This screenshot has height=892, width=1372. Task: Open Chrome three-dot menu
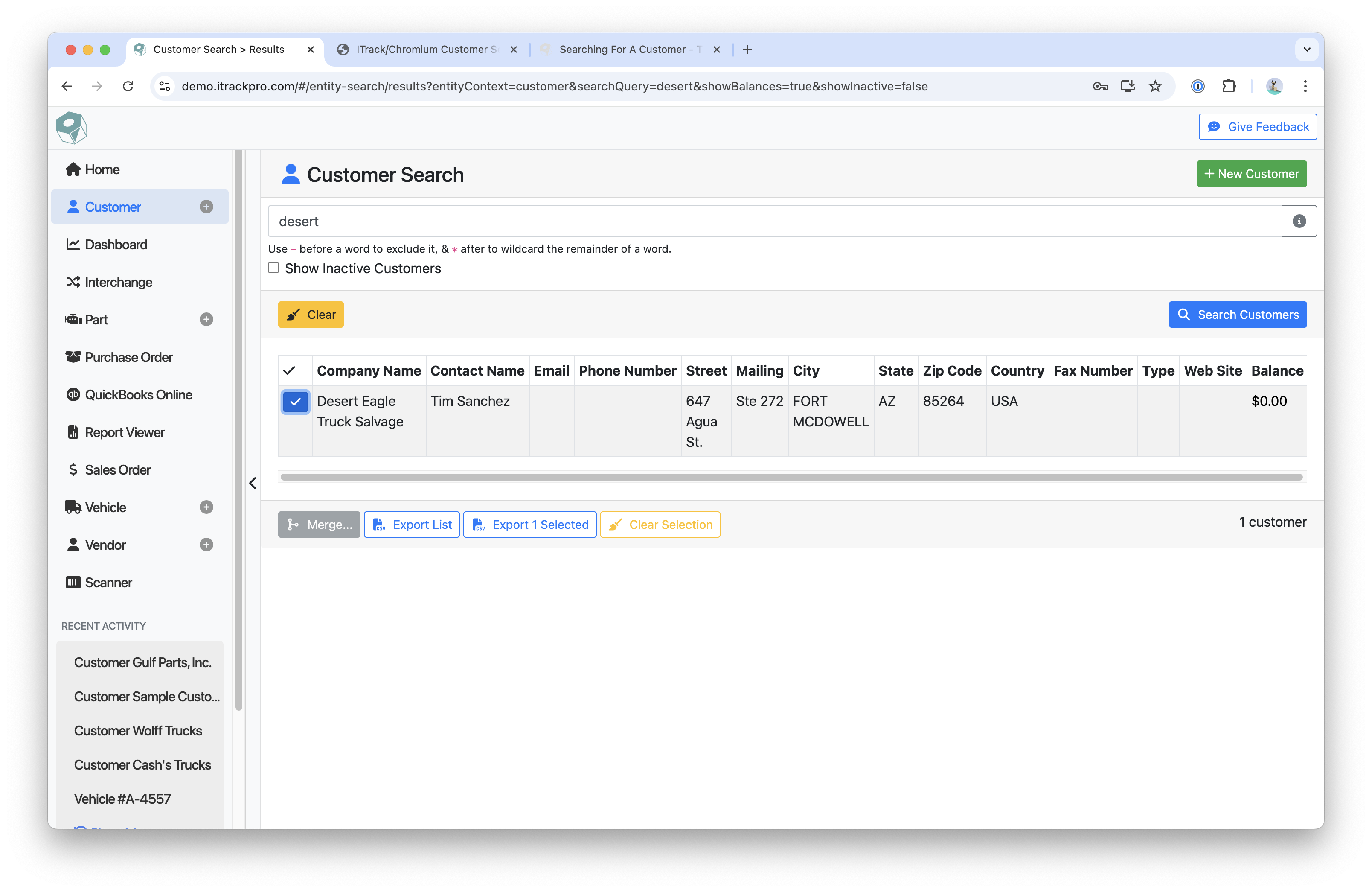pos(1305,87)
